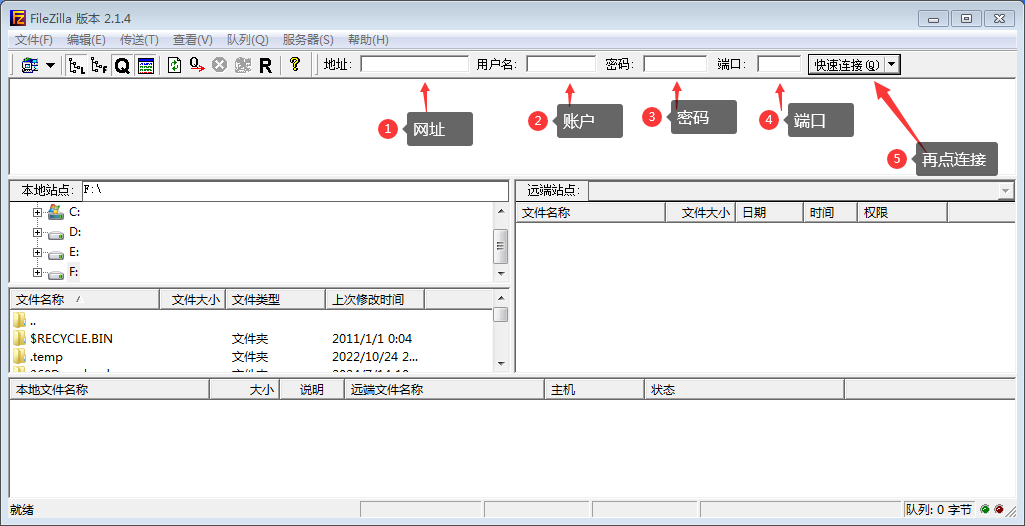Click the 端口 port input field
This screenshot has height=526, width=1025.
779,64
